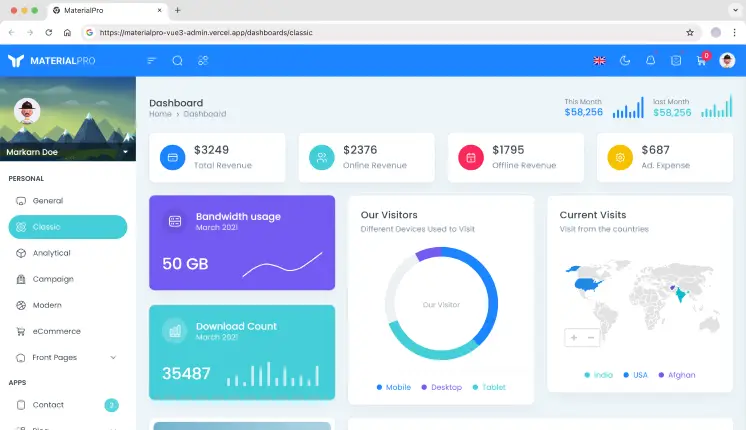
Task: Click the Total Revenue card icon
Action: (173, 157)
